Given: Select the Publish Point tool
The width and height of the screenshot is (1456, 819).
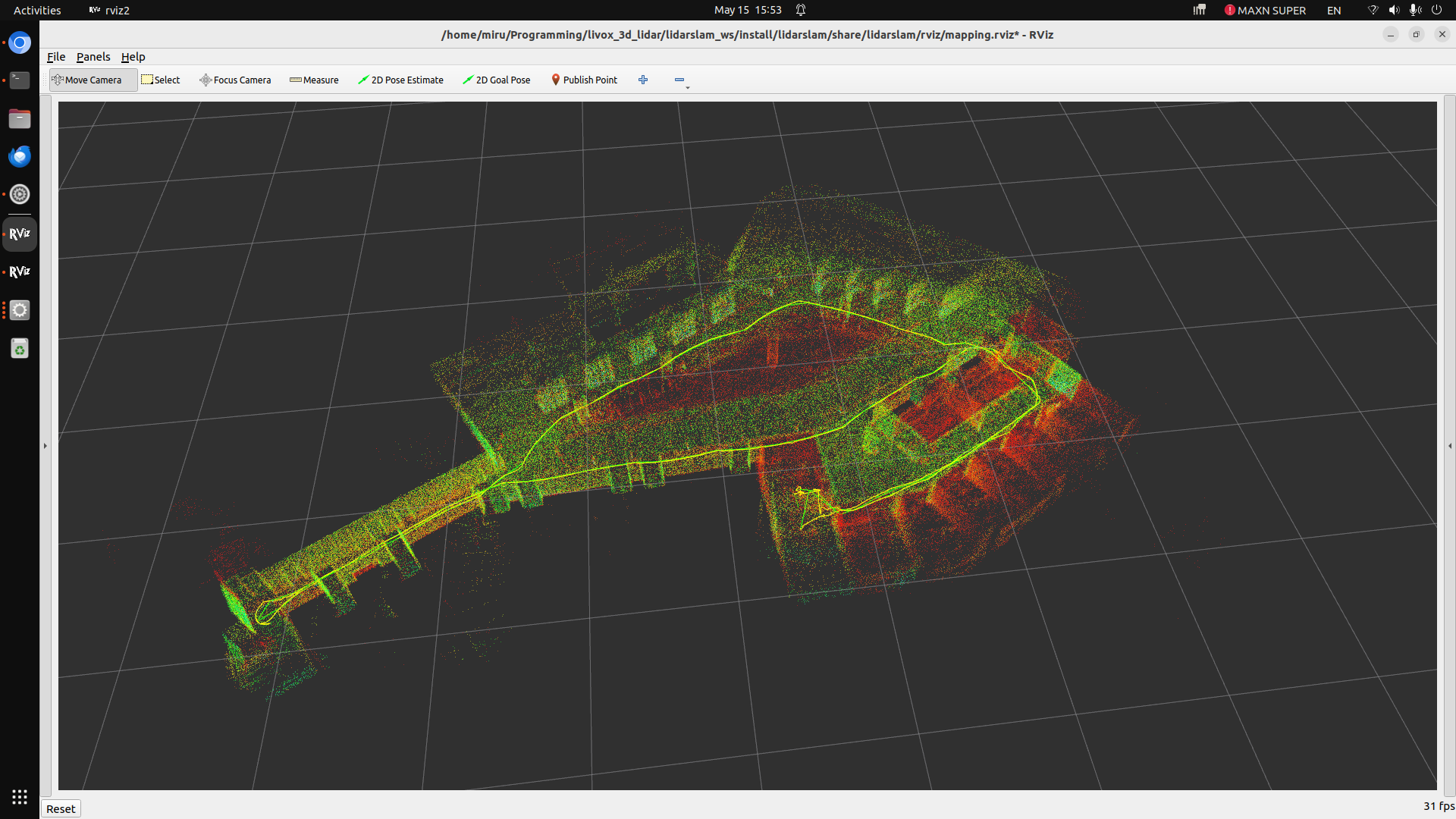Looking at the screenshot, I should [x=584, y=80].
